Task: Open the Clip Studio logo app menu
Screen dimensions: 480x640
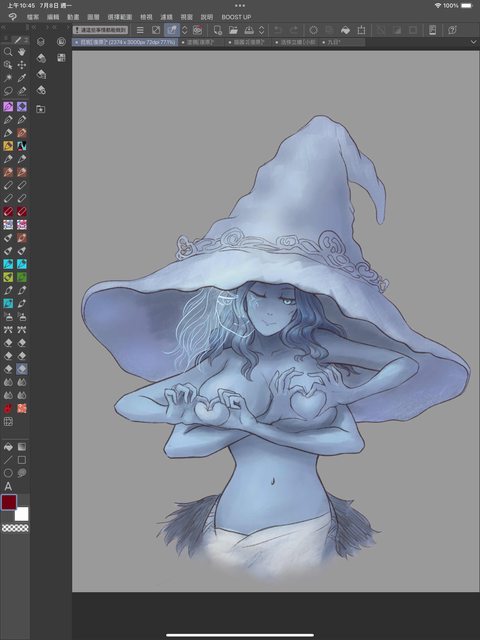Action: coord(13,17)
